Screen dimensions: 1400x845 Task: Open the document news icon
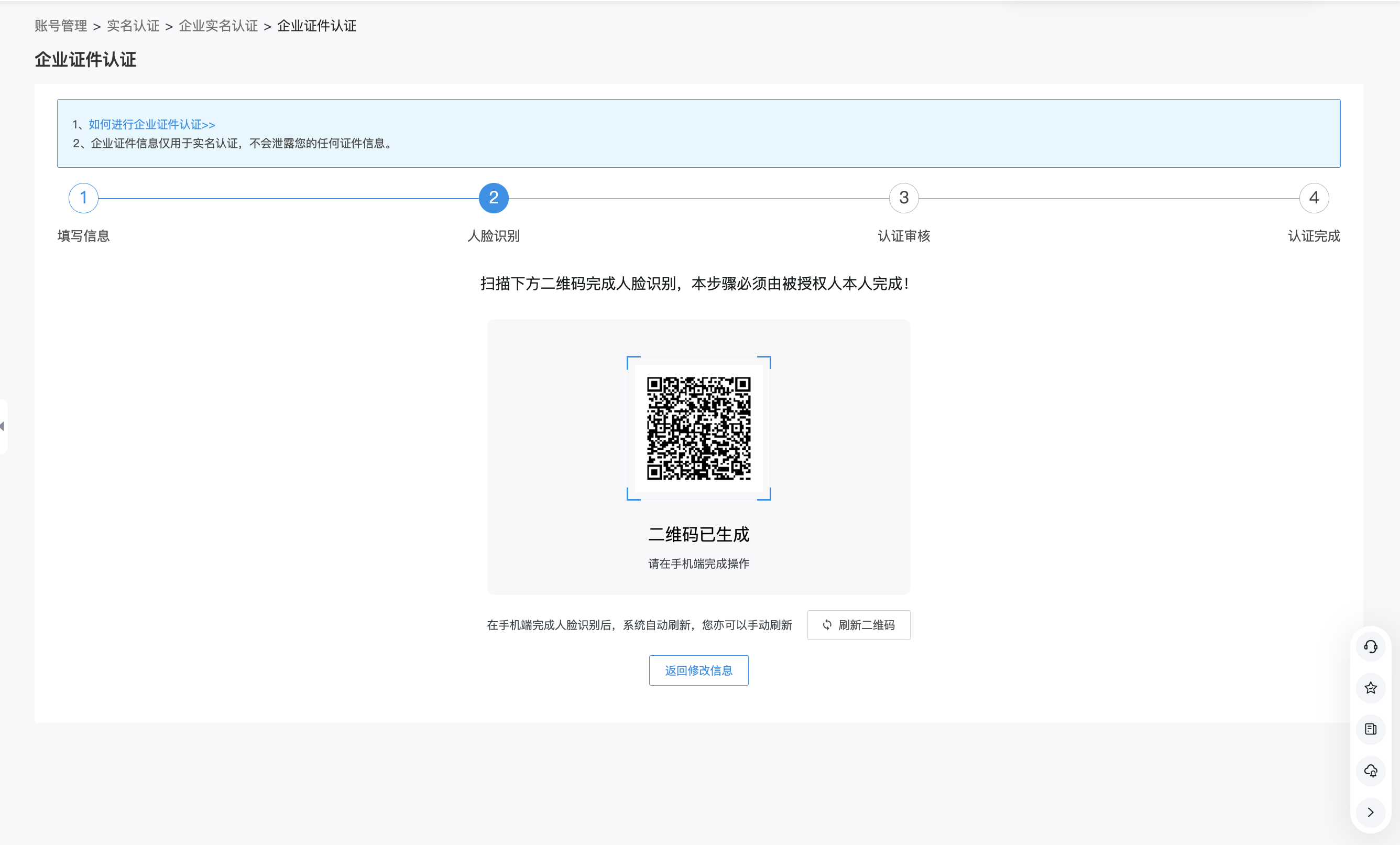pyautogui.click(x=1370, y=729)
